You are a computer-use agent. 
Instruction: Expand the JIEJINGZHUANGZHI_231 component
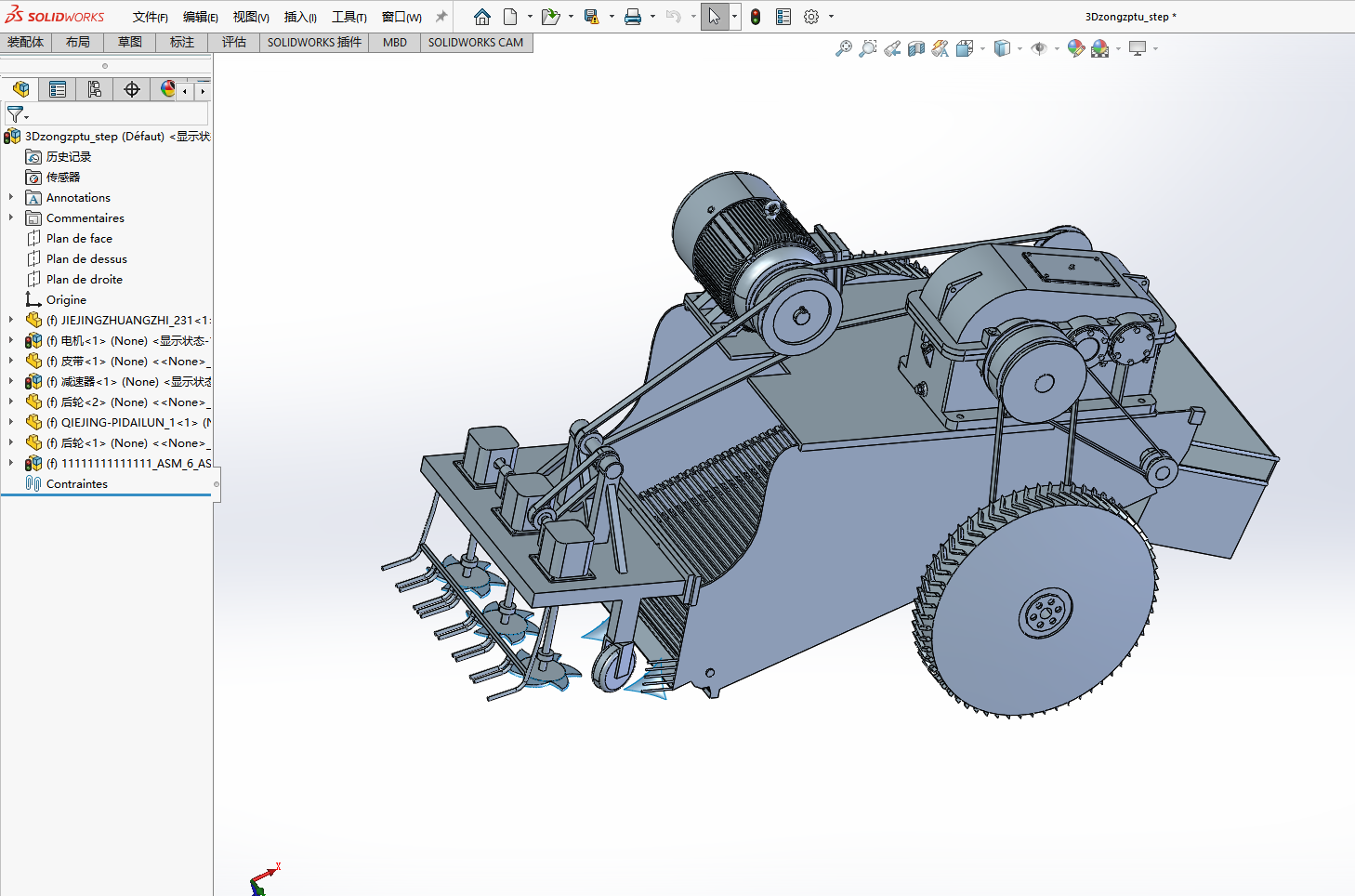[11, 320]
